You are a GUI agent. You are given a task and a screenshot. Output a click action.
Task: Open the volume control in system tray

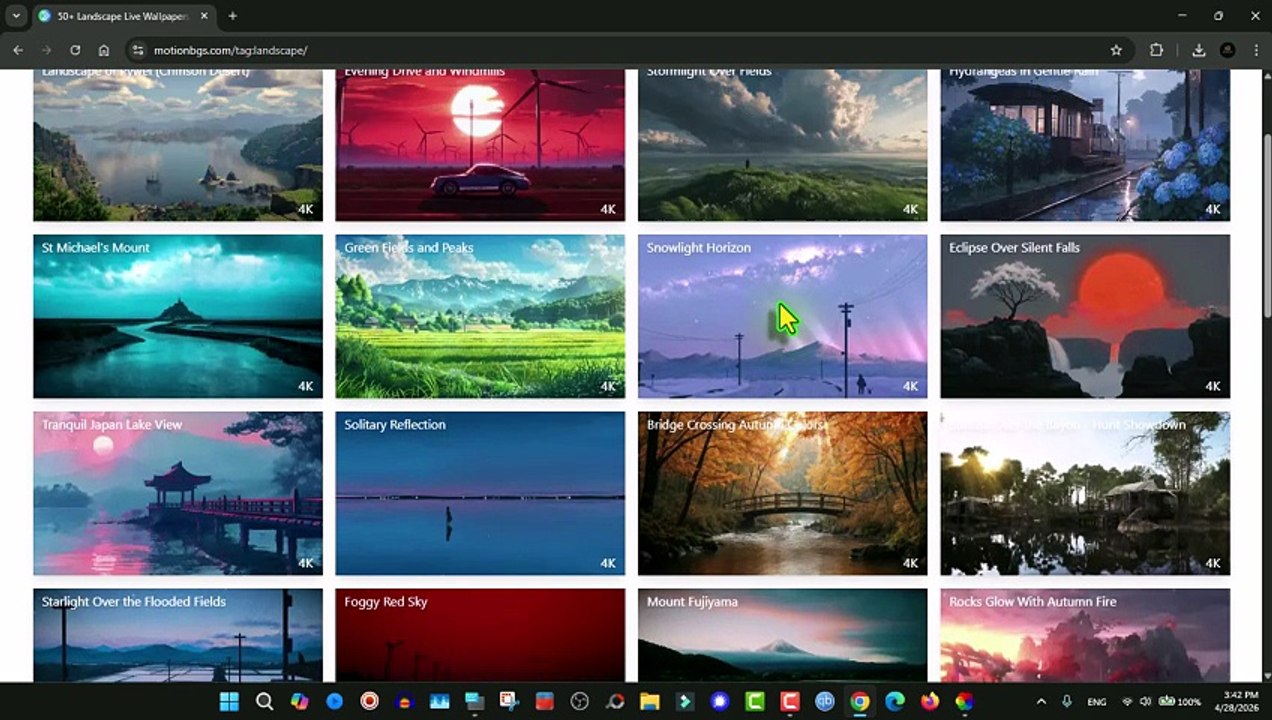point(1146,701)
